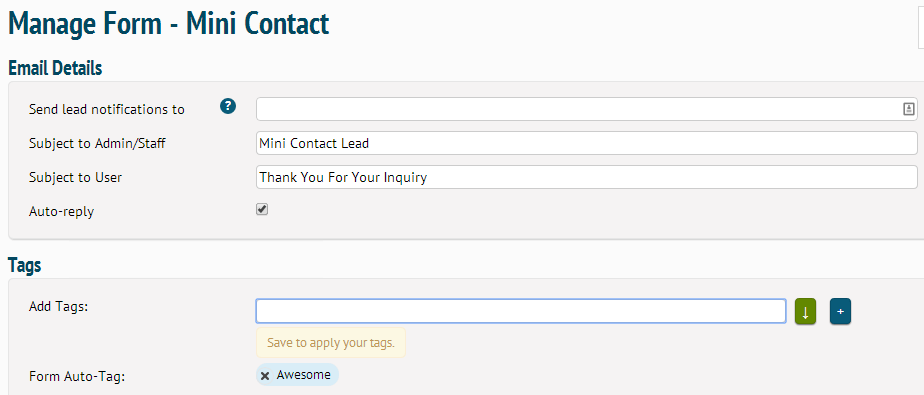924x395 pixels.
Task: Click the green down arrow tag button
Action: pos(805,311)
